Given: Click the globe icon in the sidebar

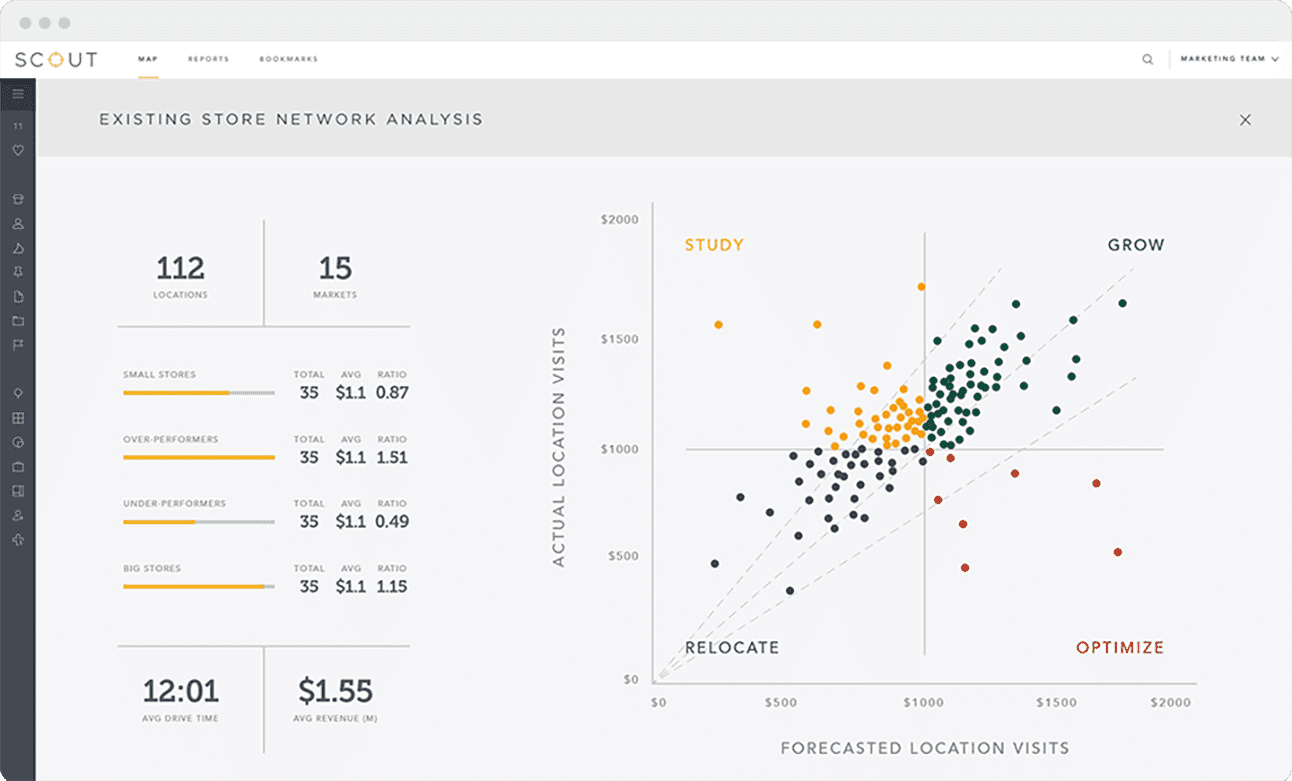Looking at the screenshot, I should [18, 443].
